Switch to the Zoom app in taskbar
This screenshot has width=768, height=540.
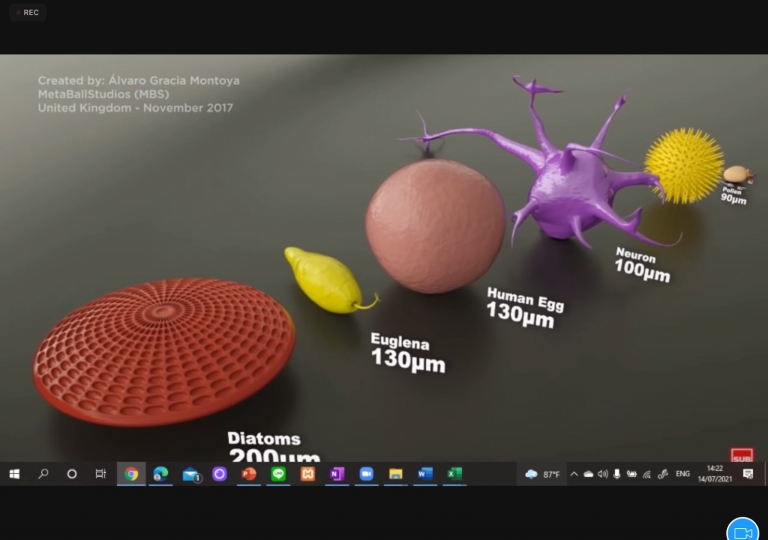point(366,474)
